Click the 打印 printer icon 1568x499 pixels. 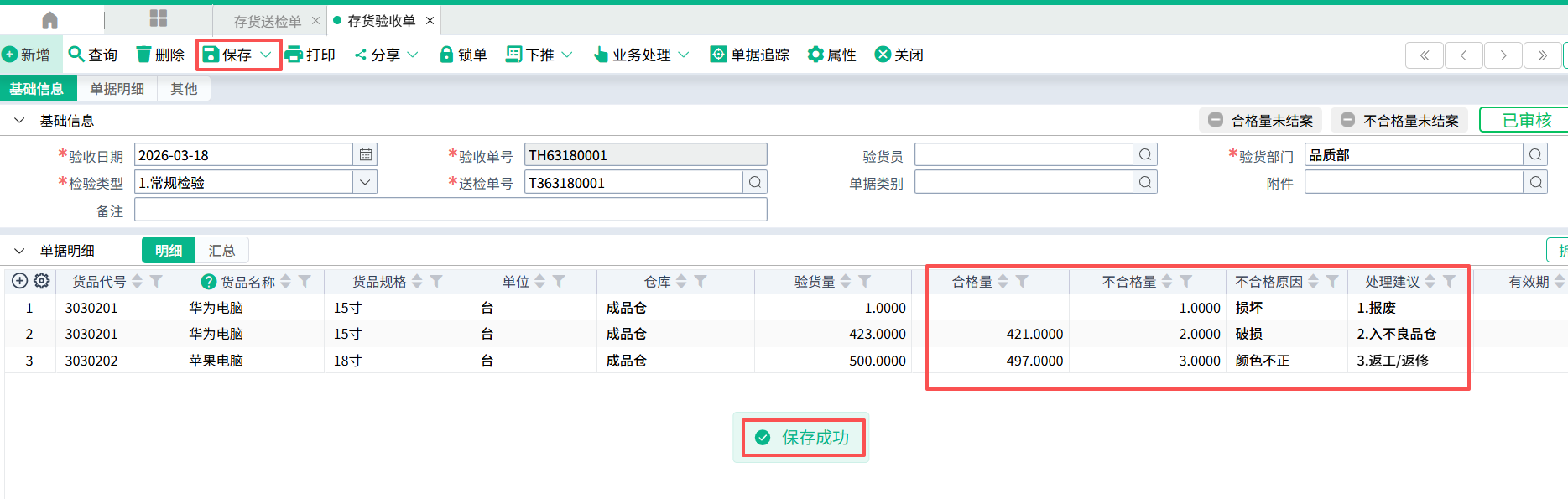294,55
